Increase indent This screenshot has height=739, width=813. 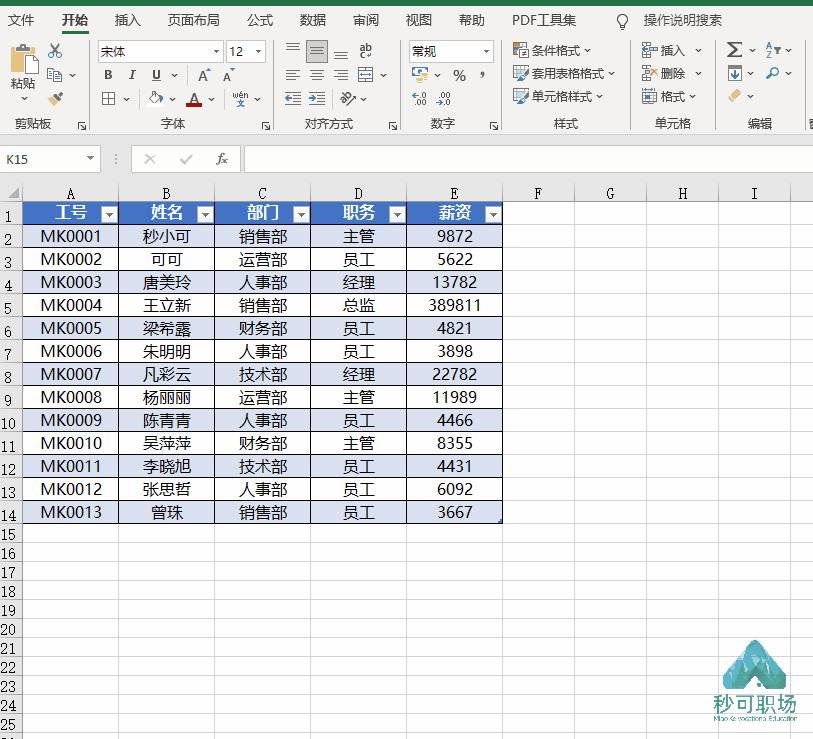(x=317, y=98)
